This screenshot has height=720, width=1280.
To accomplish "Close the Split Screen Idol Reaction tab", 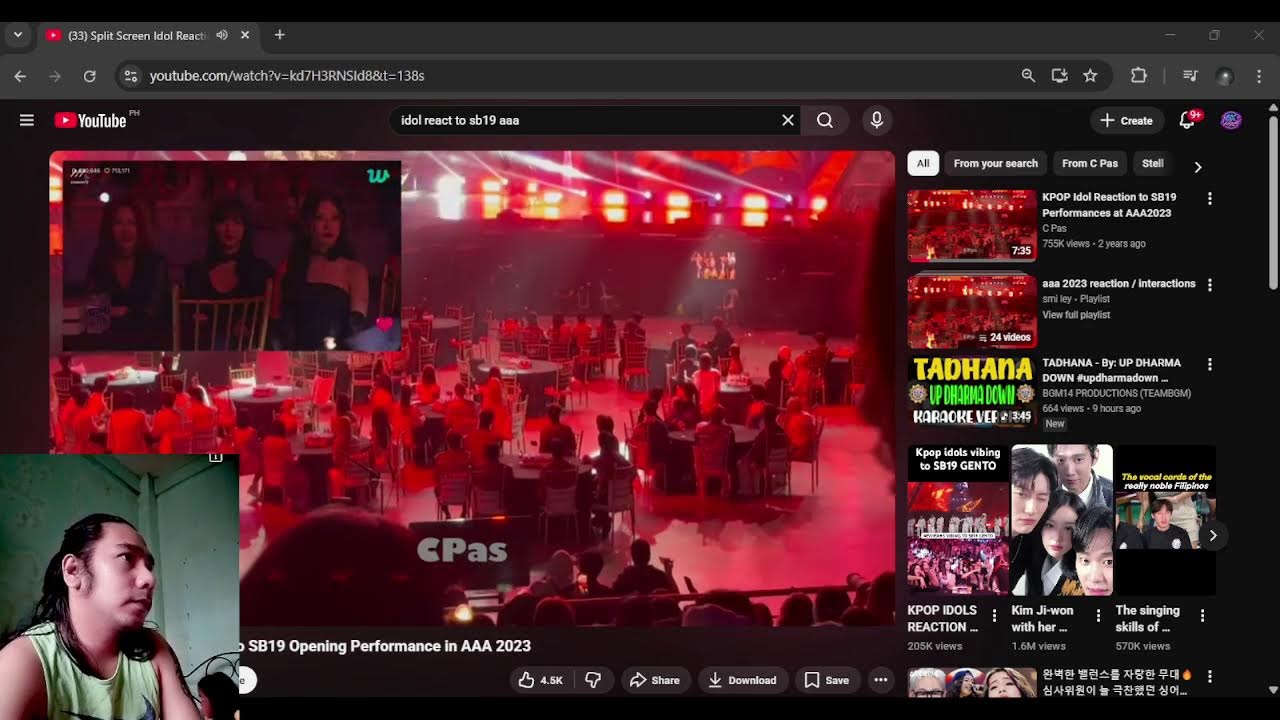I will pyautogui.click(x=245, y=35).
